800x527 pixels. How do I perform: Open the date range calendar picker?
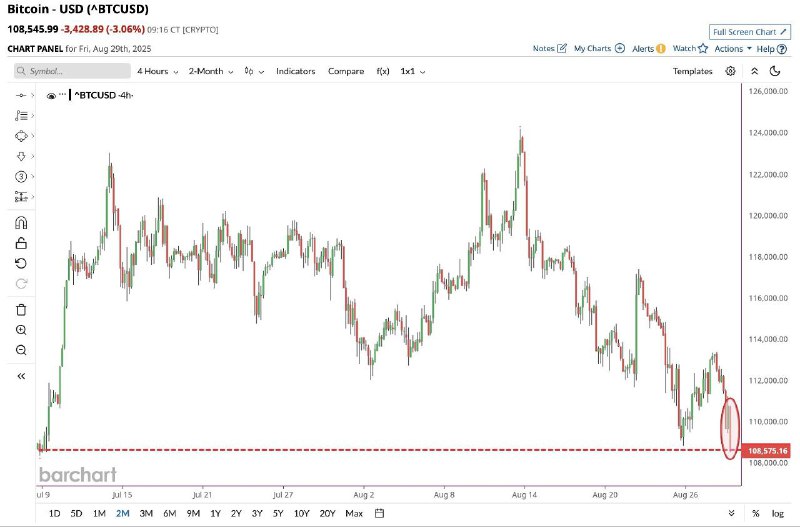click(379, 513)
